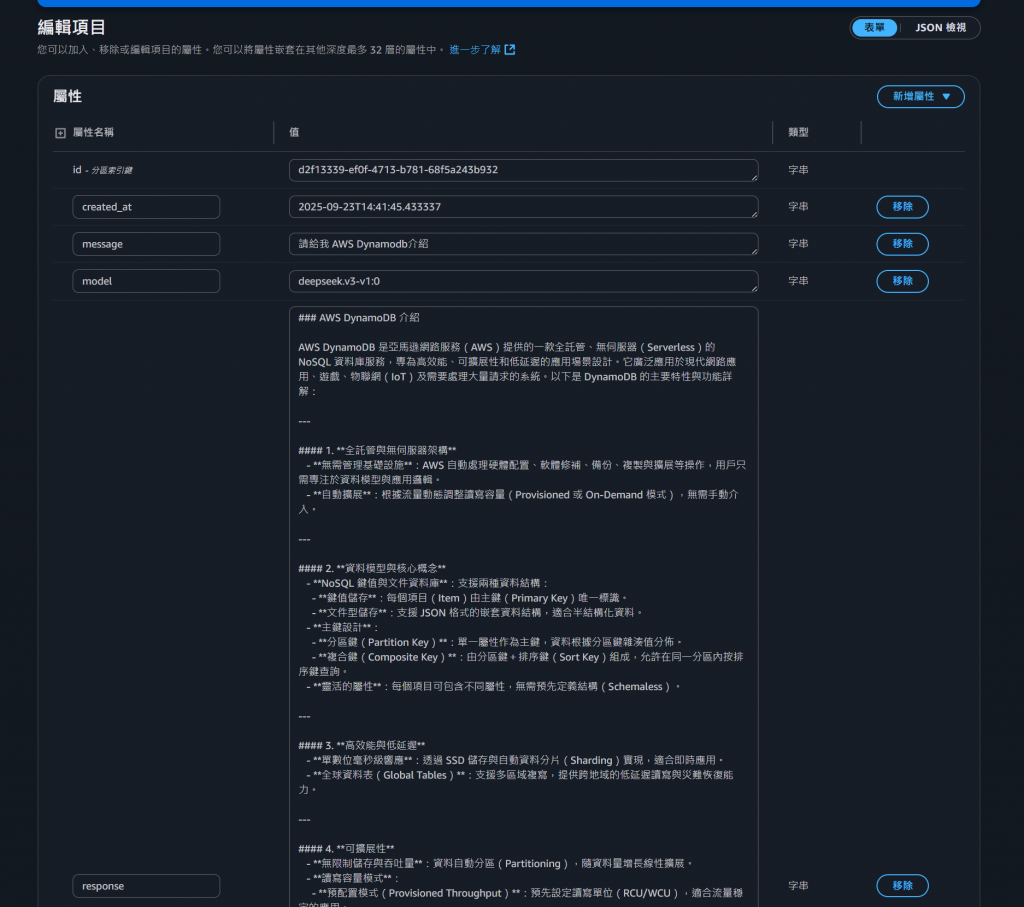Click the id value field
1024x907 pixels.
[x=523, y=170]
